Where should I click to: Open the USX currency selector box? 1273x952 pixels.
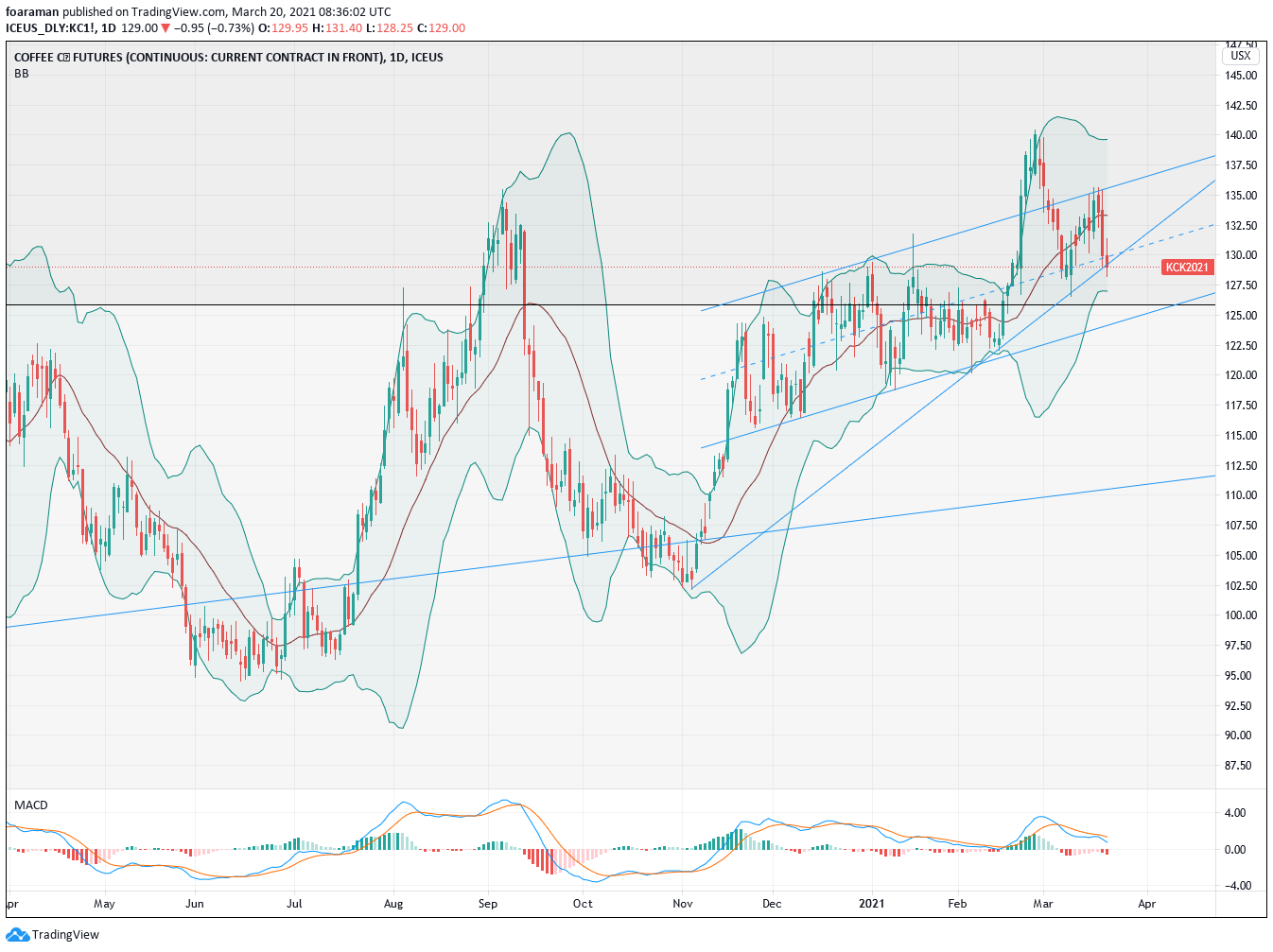point(1240,56)
